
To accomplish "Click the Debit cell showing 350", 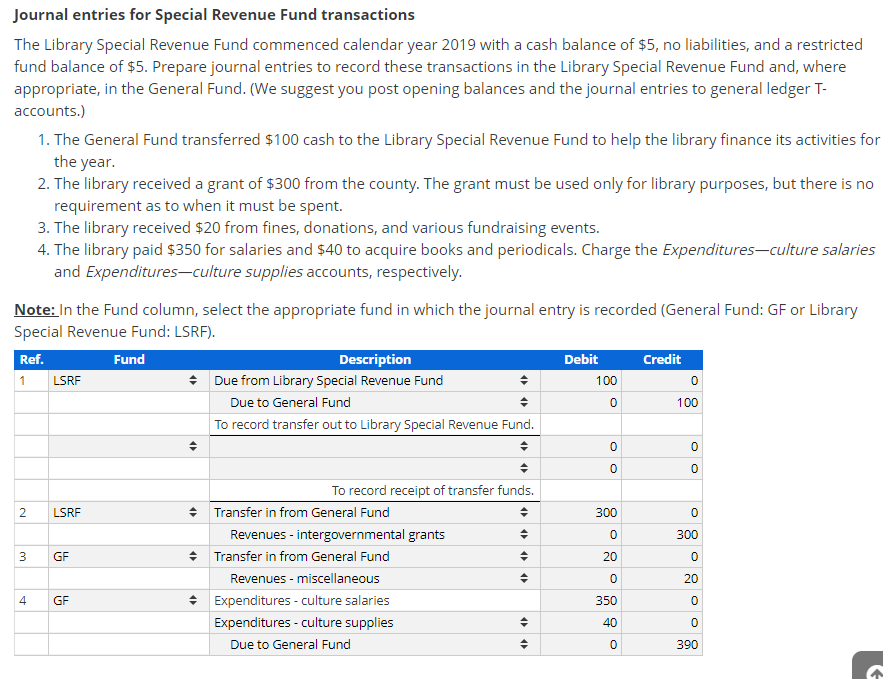I will (x=581, y=600).
